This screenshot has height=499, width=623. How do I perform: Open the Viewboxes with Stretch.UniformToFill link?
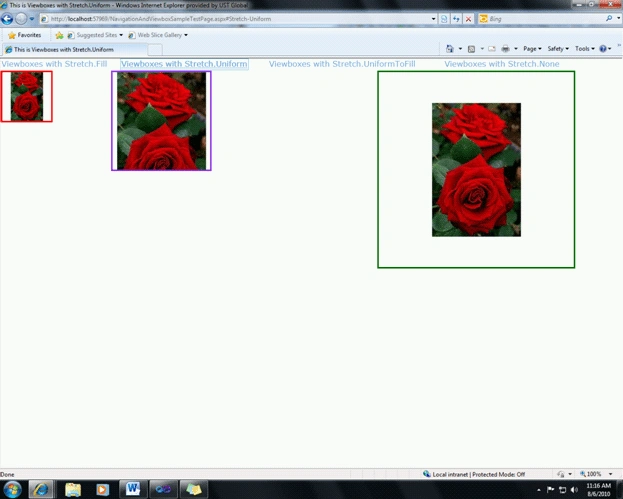coord(342,64)
